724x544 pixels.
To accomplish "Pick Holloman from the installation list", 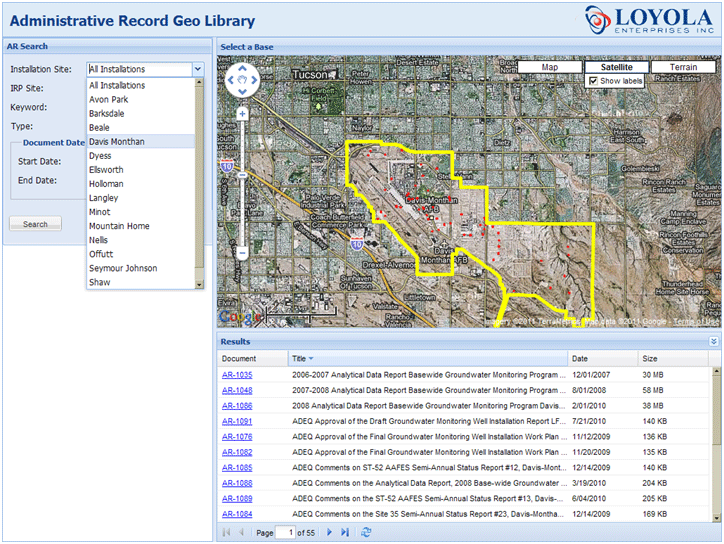I will pos(141,184).
